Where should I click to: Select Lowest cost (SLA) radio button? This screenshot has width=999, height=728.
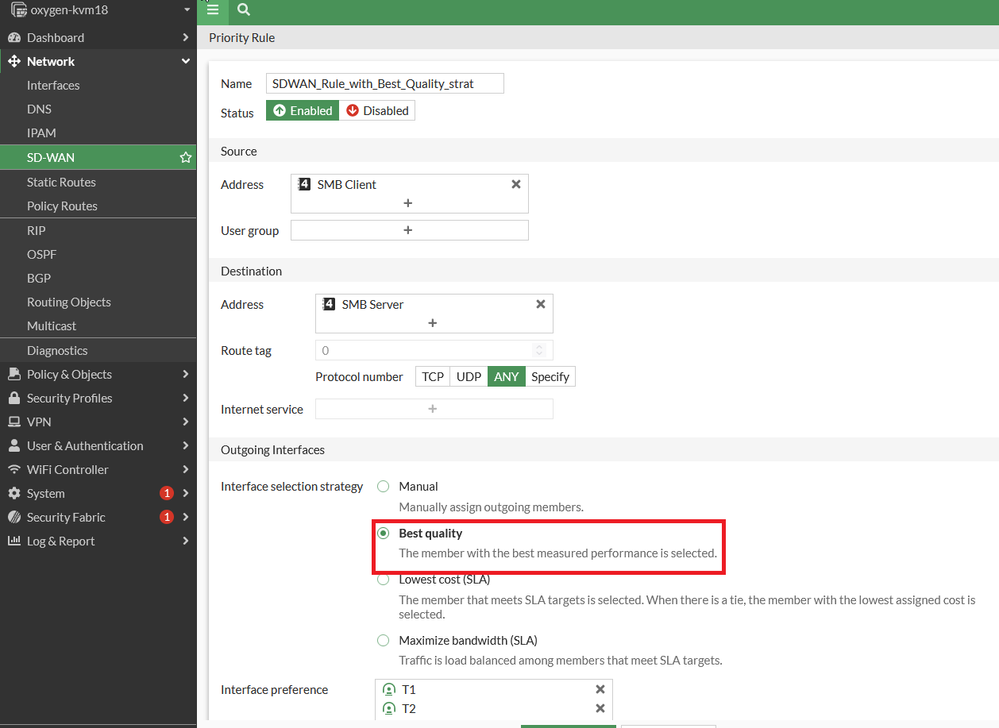(x=383, y=580)
